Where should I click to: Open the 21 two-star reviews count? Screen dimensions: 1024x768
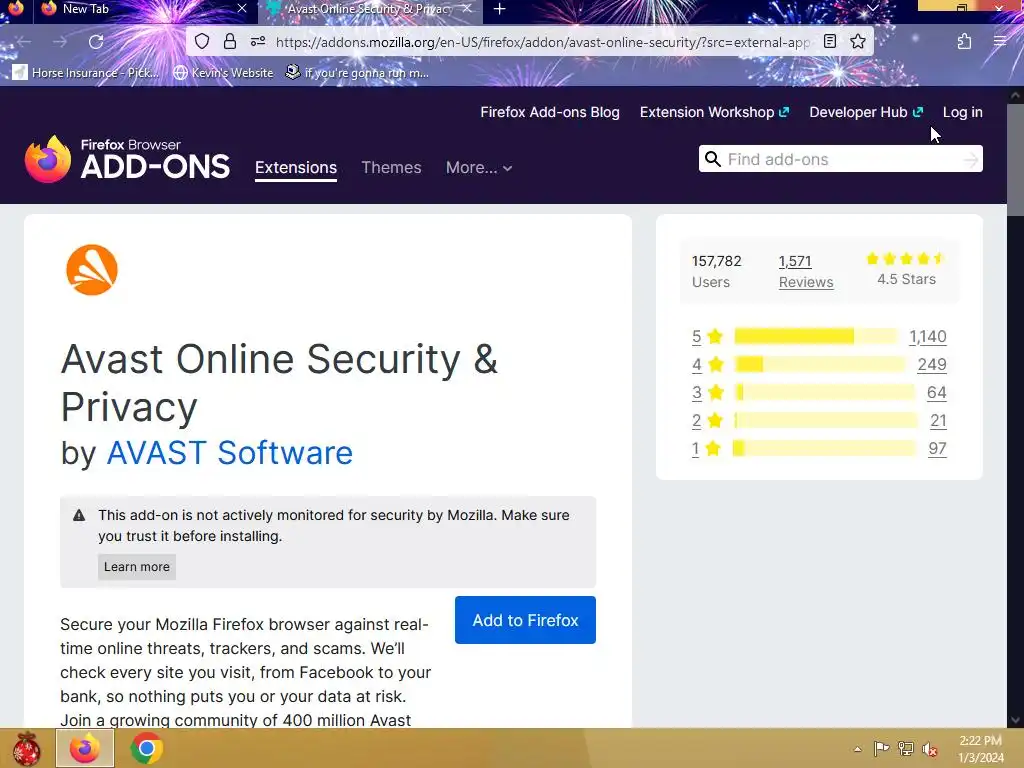tap(938, 421)
